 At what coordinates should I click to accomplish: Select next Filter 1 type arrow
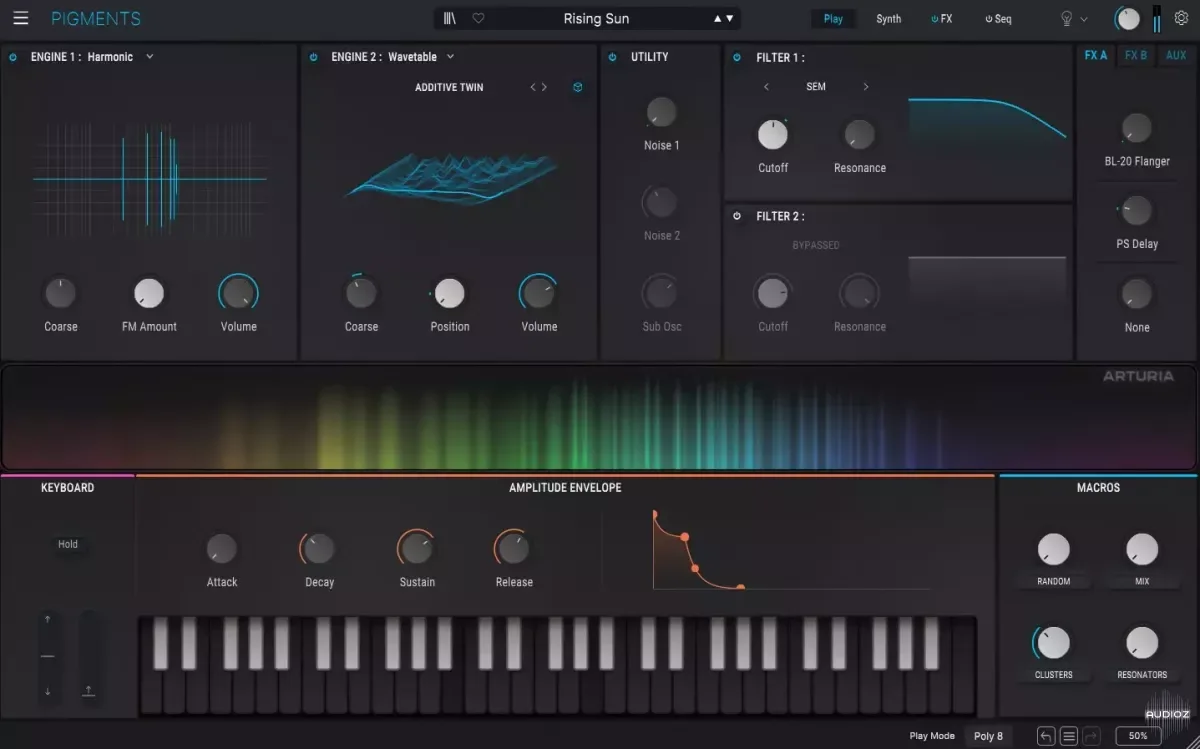(866, 87)
